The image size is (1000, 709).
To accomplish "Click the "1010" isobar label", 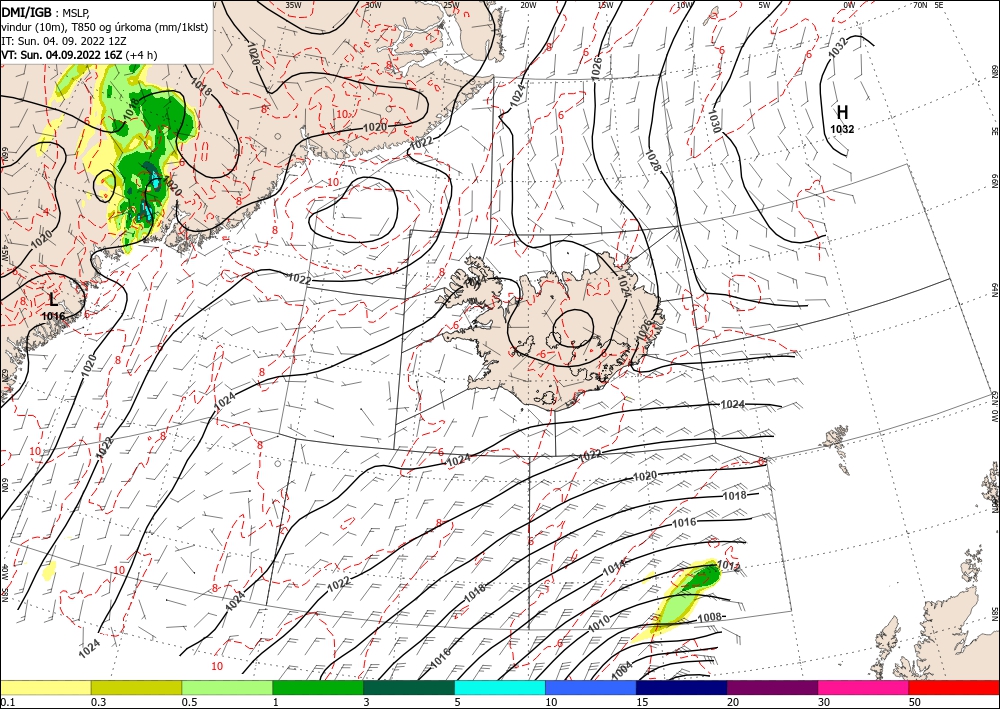I will pyautogui.click(x=599, y=622).
